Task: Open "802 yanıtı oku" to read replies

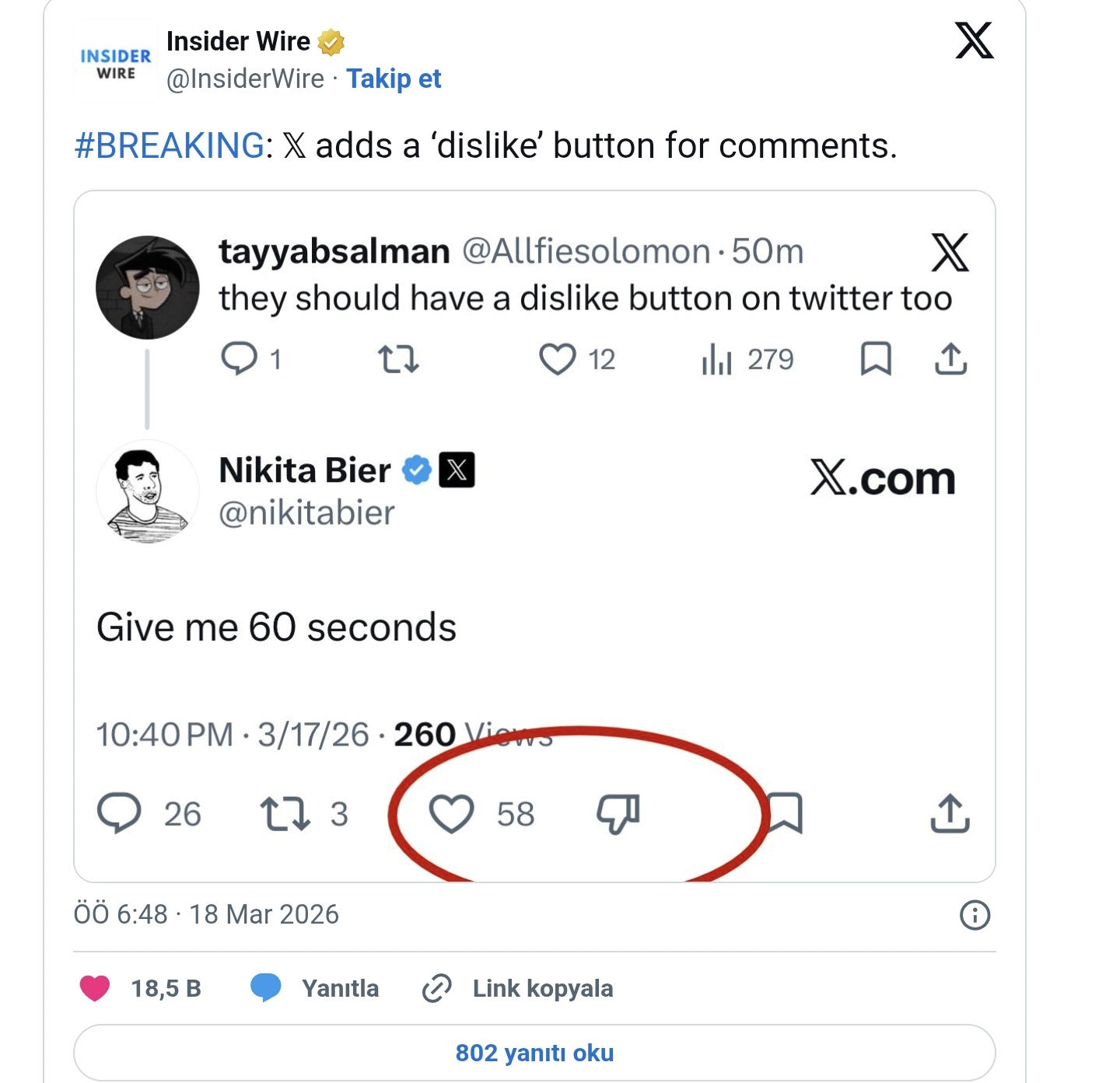Action: coord(534,1053)
